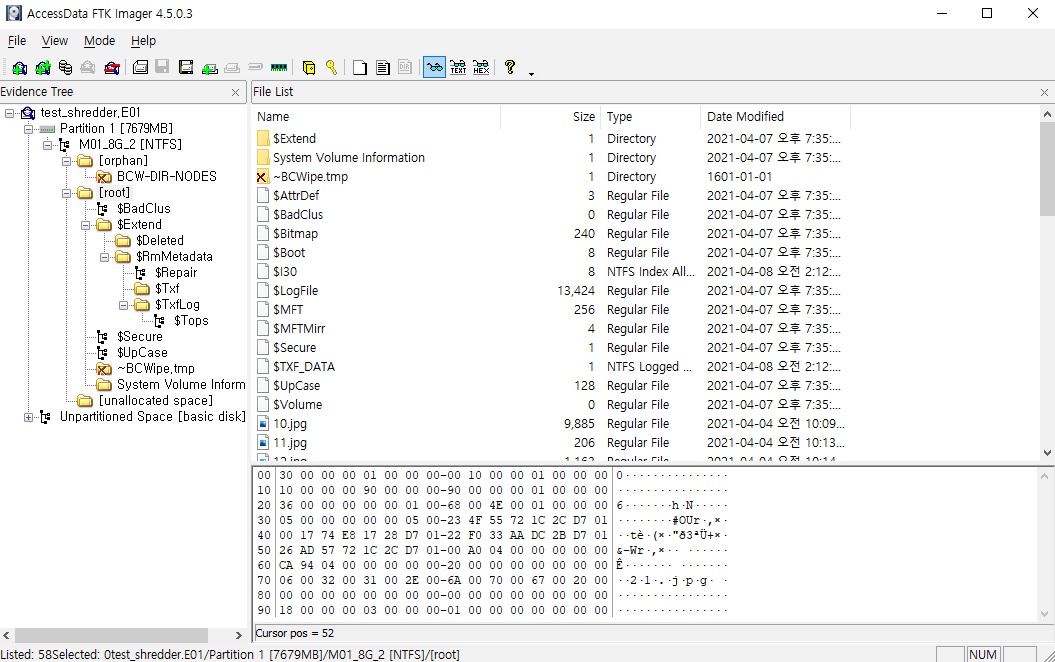Toggle automatic file view glasses icon
Image resolution: width=1055 pixels, height=662 pixels.
coord(435,67)
